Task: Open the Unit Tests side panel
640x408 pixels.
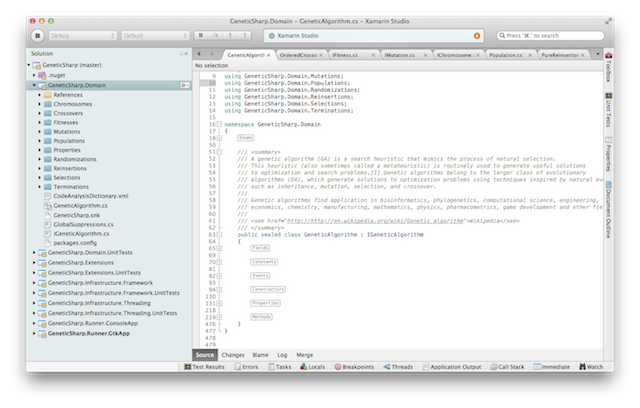Action: pos(608,109)
